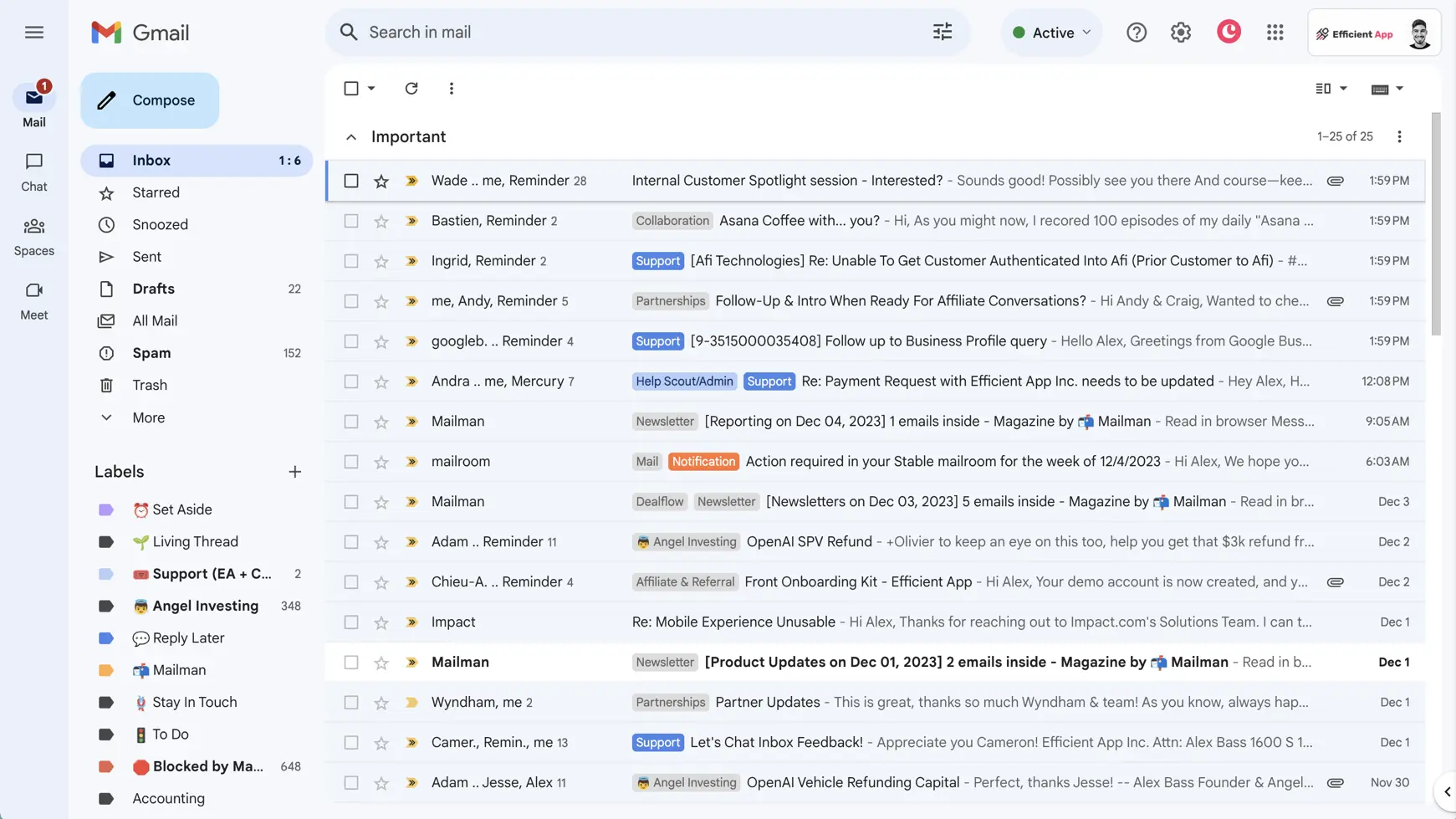Viewport: 1456px width, 819px height.
Task: Collapse the Important section
Action: 350,136
